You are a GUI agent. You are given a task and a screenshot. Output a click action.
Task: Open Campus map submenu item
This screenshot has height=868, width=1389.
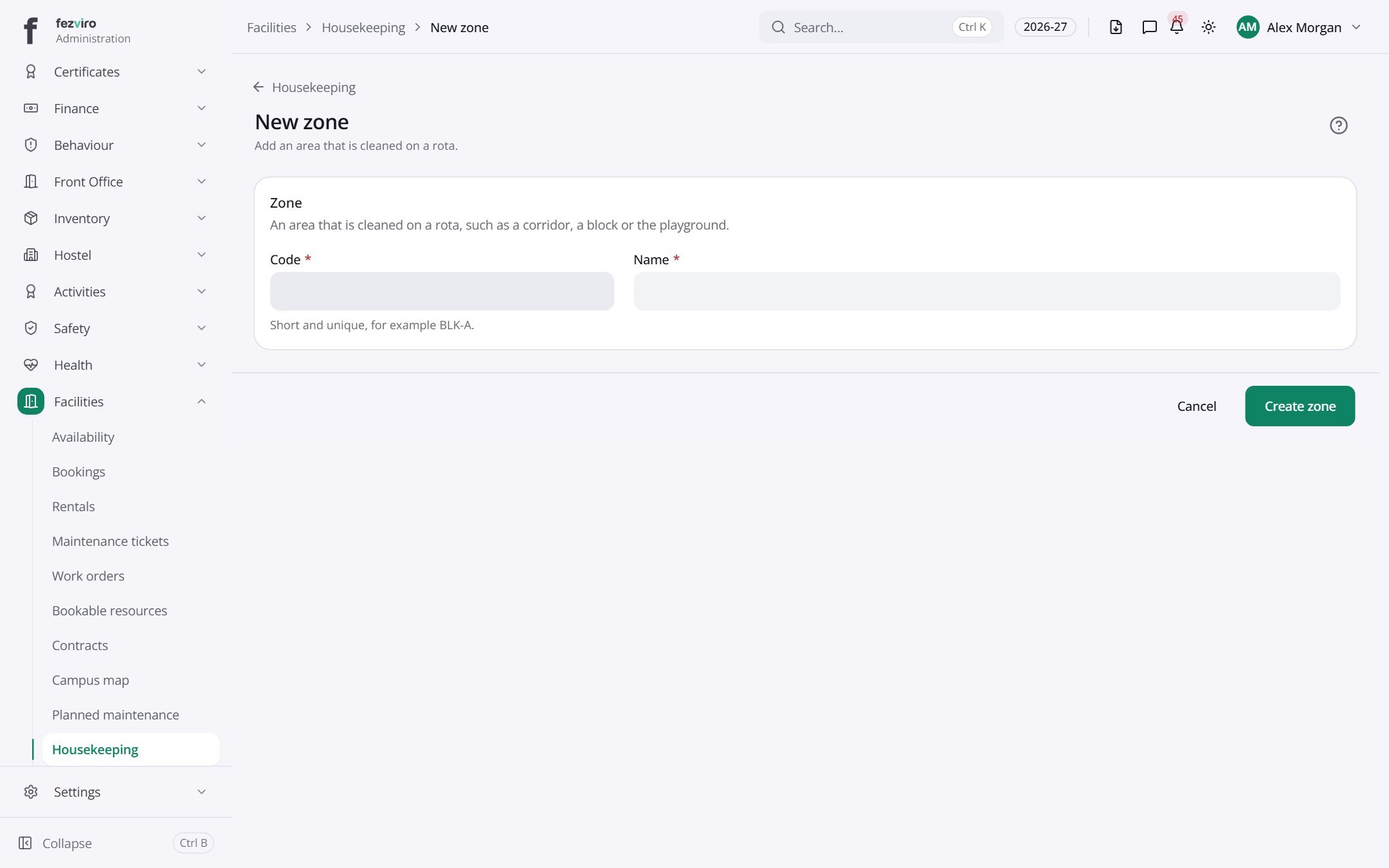tap(90, 680)
